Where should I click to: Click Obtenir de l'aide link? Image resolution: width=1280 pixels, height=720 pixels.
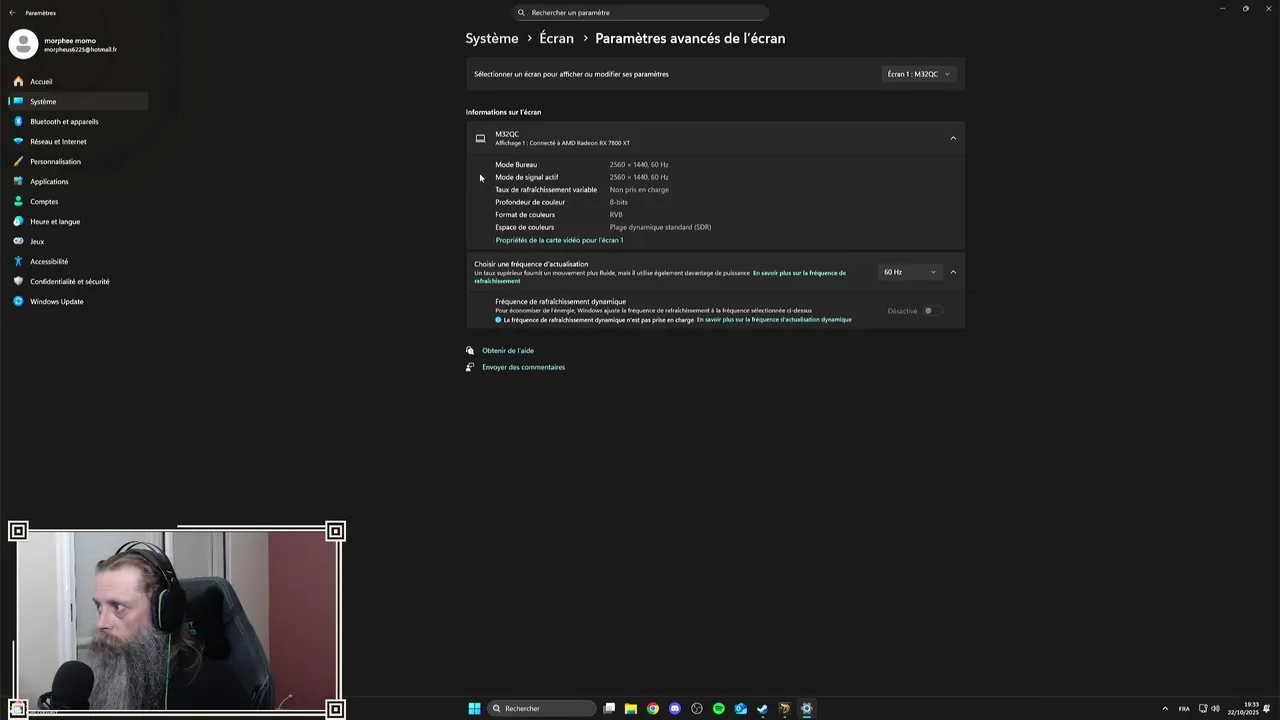click(508, 351)
